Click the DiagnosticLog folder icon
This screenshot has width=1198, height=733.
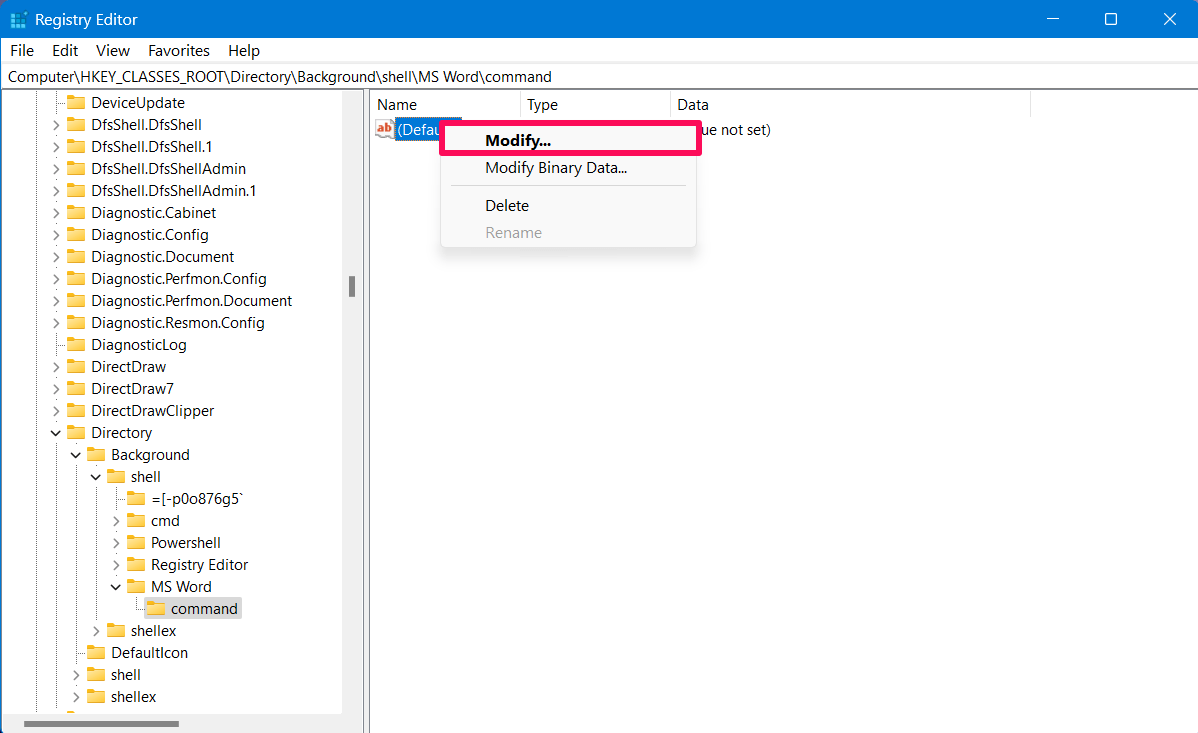(76, 345)
